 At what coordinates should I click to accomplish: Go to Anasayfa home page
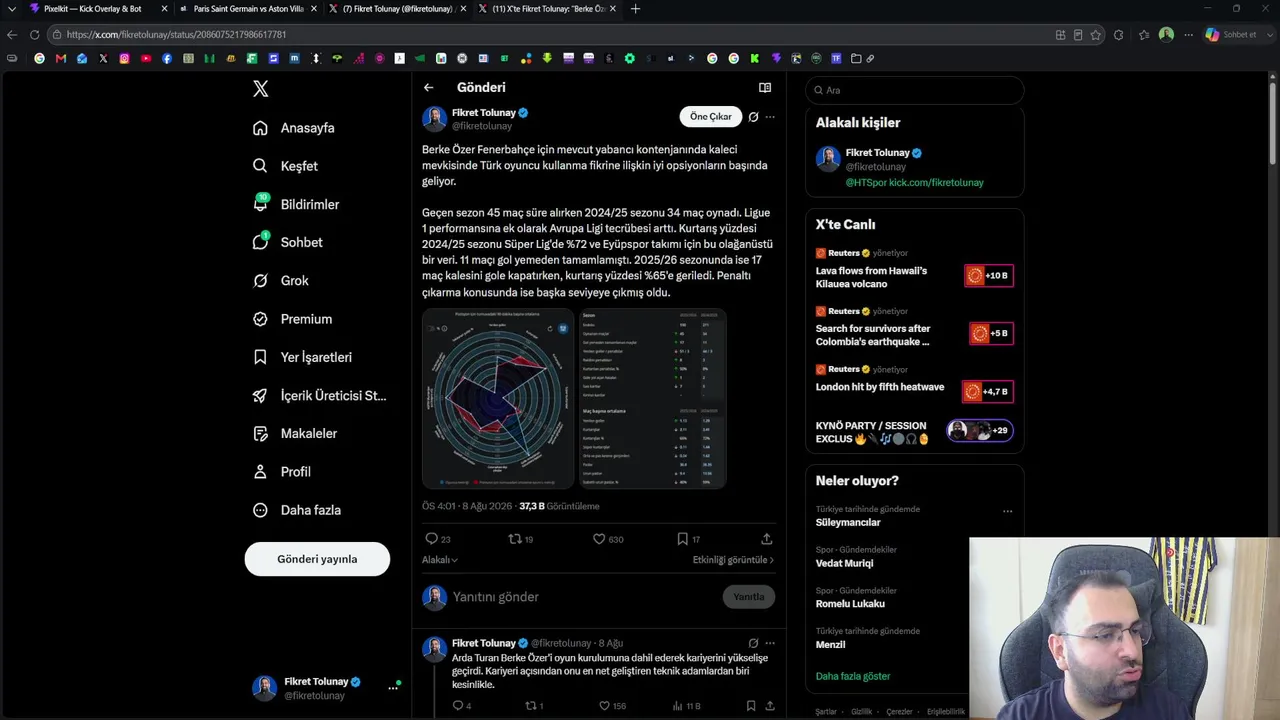click(x=294, y=128)
